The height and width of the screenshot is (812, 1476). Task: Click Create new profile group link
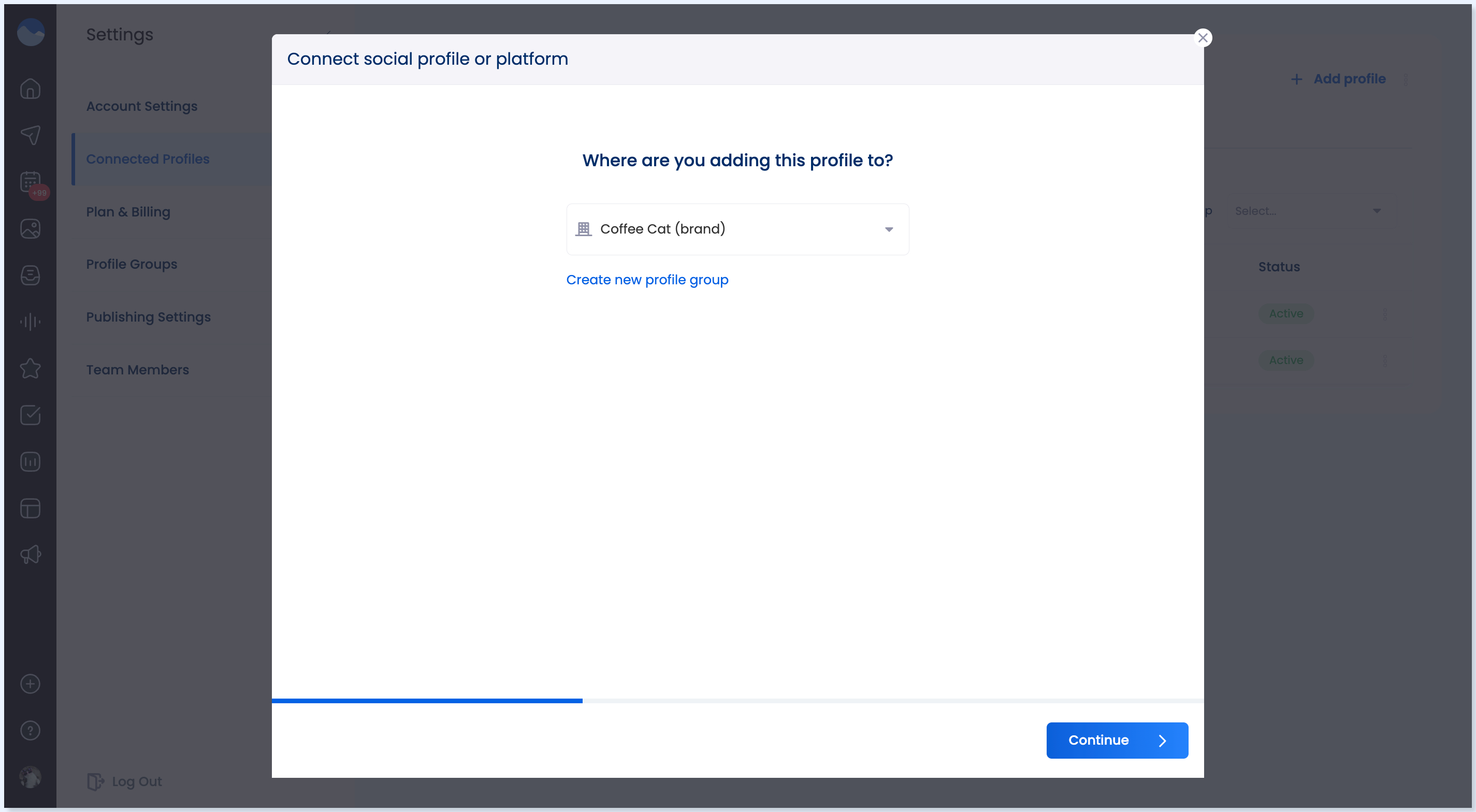[647, 280]
